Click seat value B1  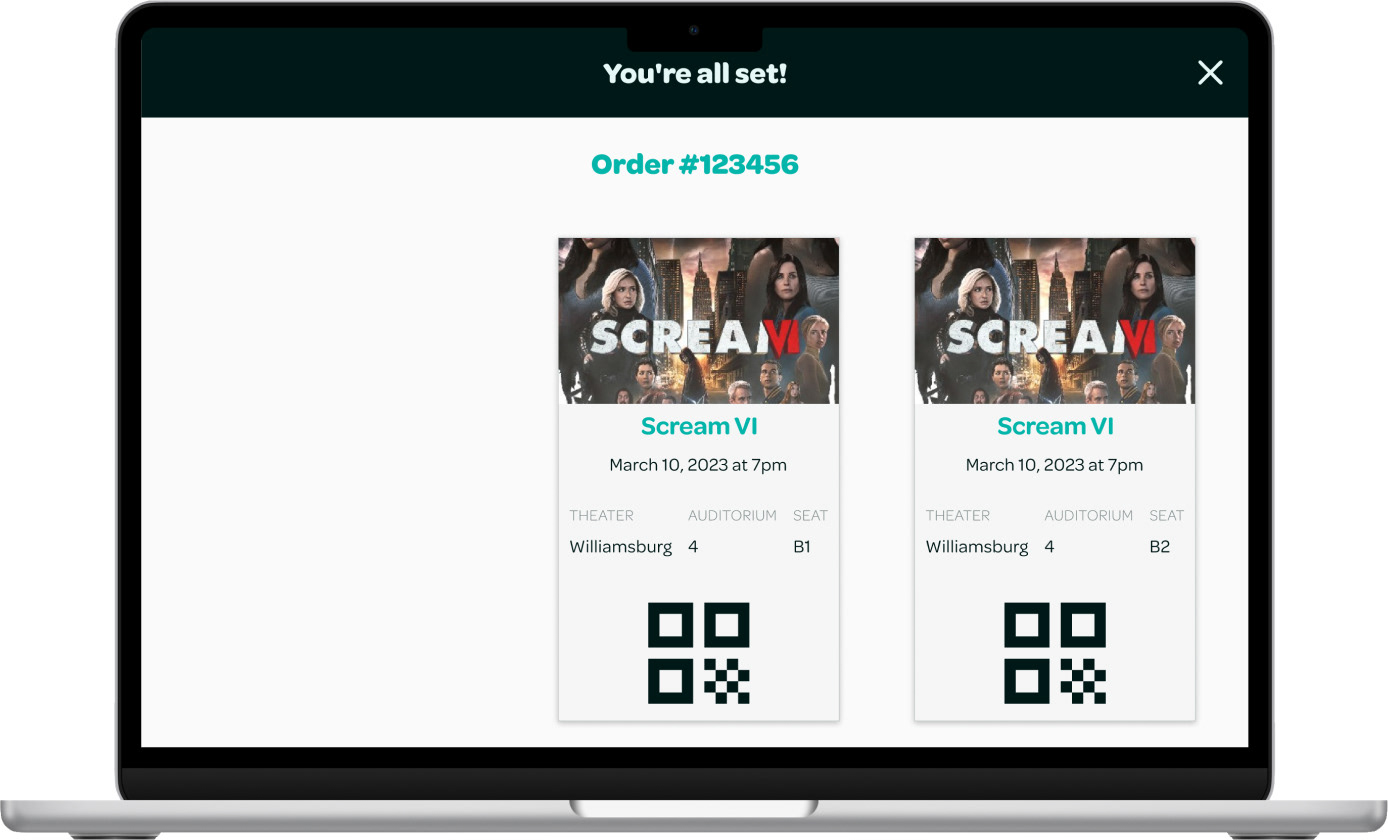(x=802, y=547)
